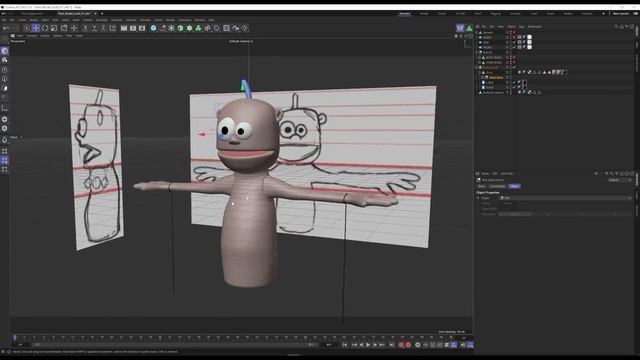The image size is (640, 360).
Task: Switch to Coordinates tab in attributes
Action: 497,186
